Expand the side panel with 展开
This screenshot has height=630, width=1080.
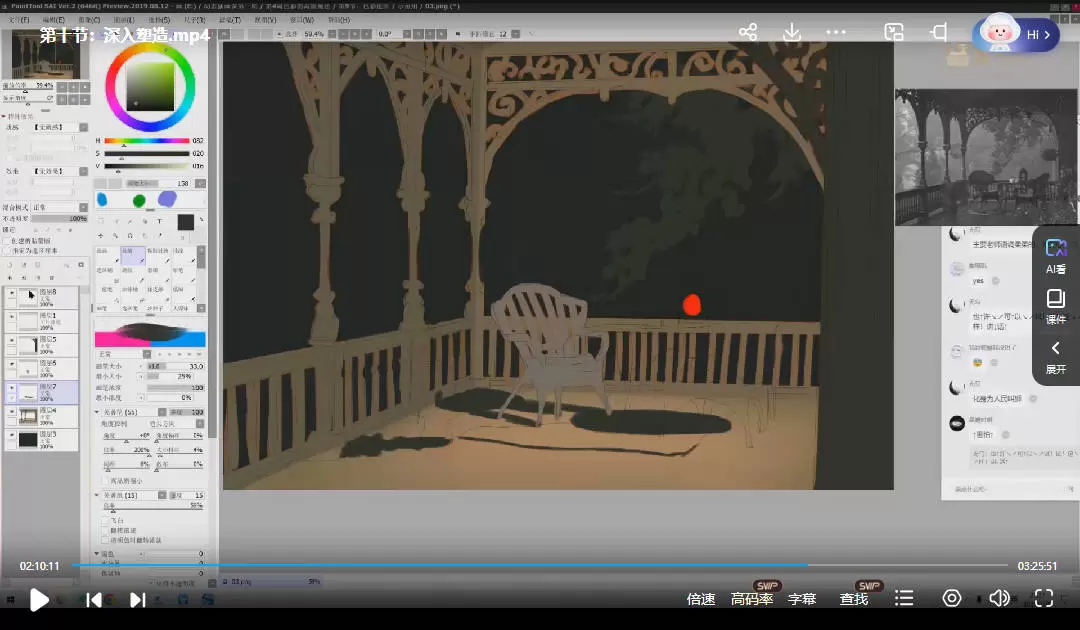tap(1056, 357)
